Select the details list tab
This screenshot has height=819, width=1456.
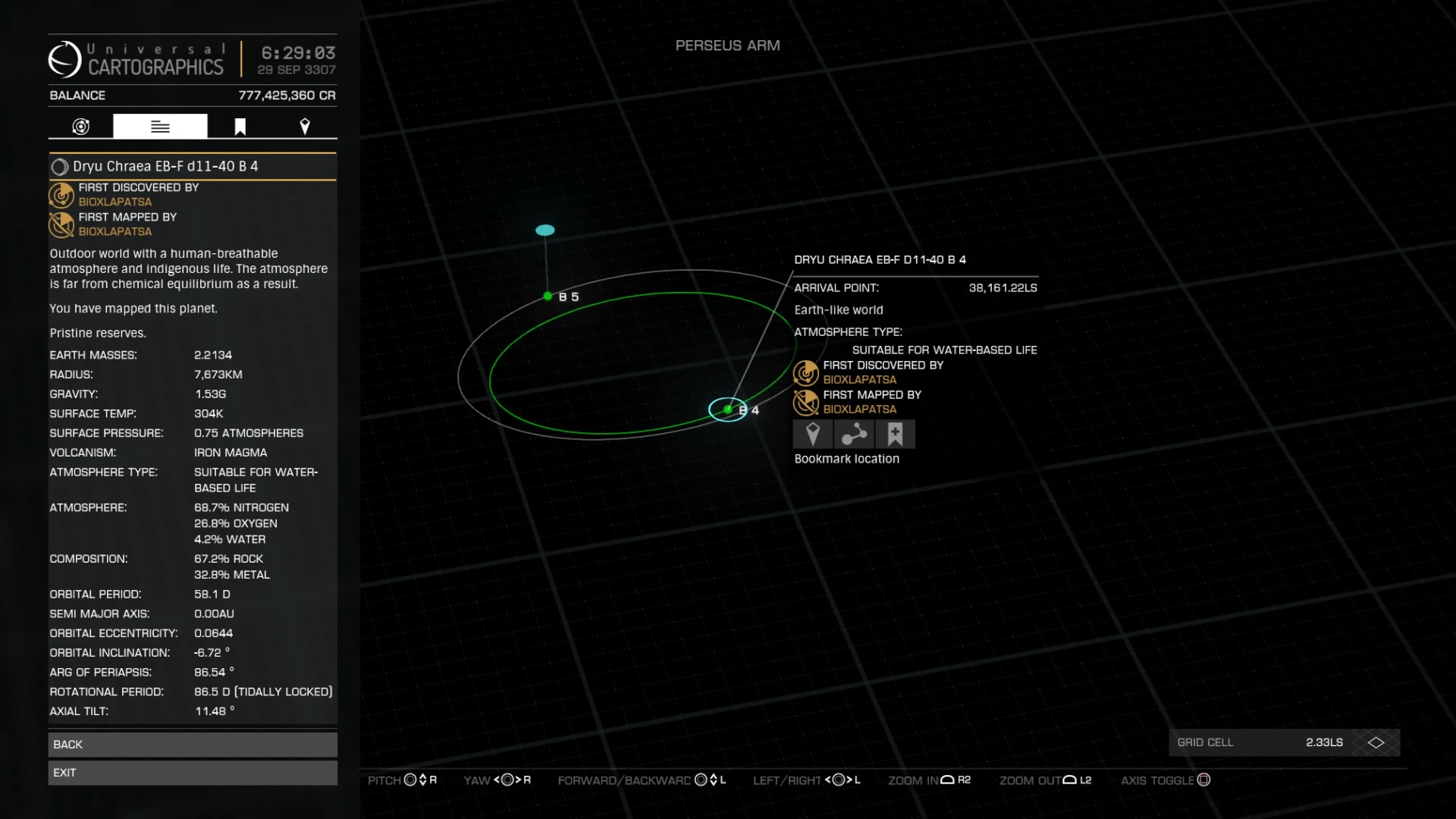[x=160, y=126]
